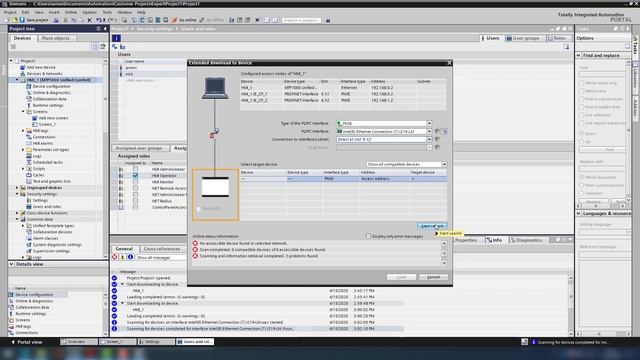Toggle Whole words only in Find and replace
The width and height of the screenshot is (640, 360).
[x=582, y=83]
